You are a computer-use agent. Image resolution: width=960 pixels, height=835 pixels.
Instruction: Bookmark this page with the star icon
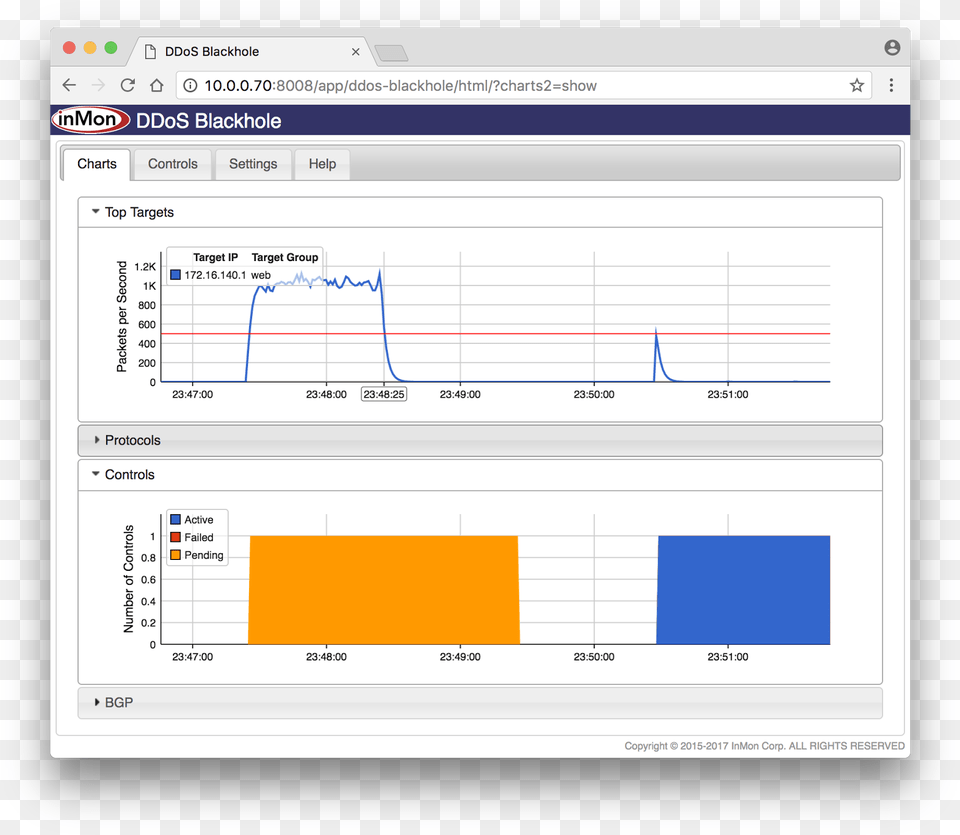click(856, 86)
